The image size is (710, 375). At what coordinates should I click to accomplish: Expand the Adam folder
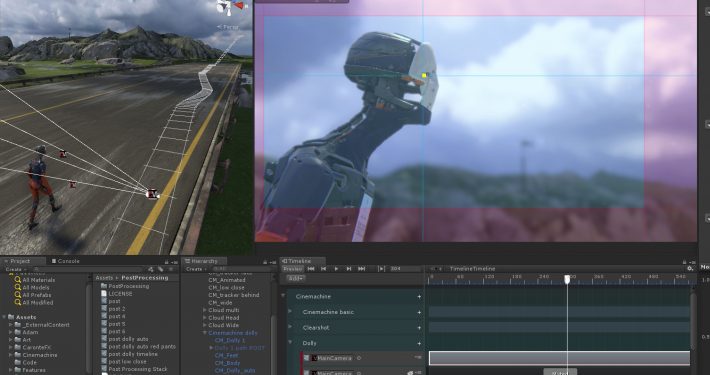point(11,332)
